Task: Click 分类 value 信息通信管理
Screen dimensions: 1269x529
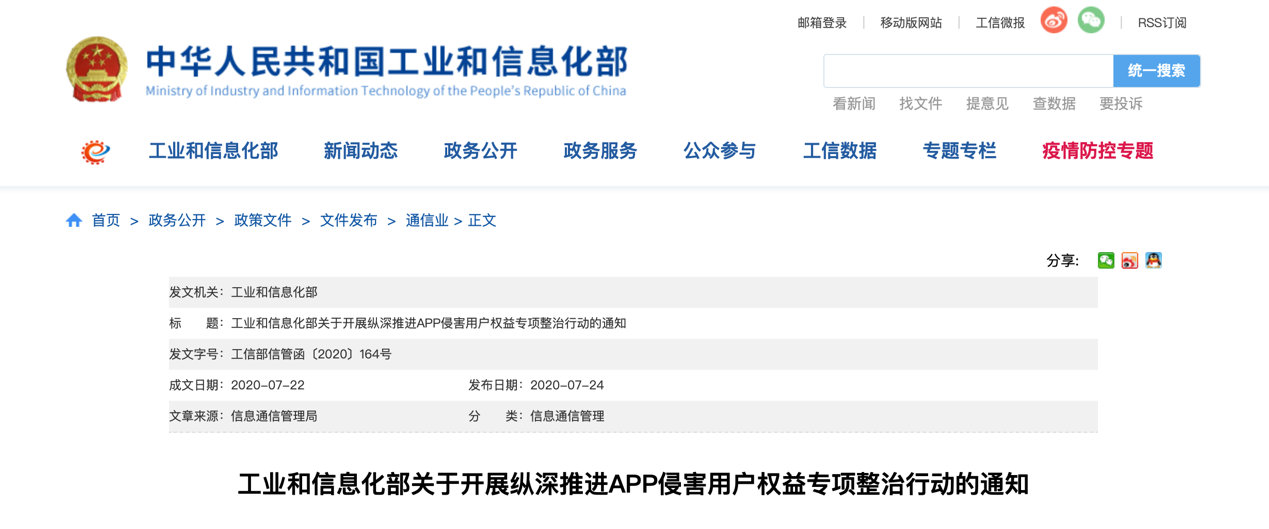Action: click(567, 416)
